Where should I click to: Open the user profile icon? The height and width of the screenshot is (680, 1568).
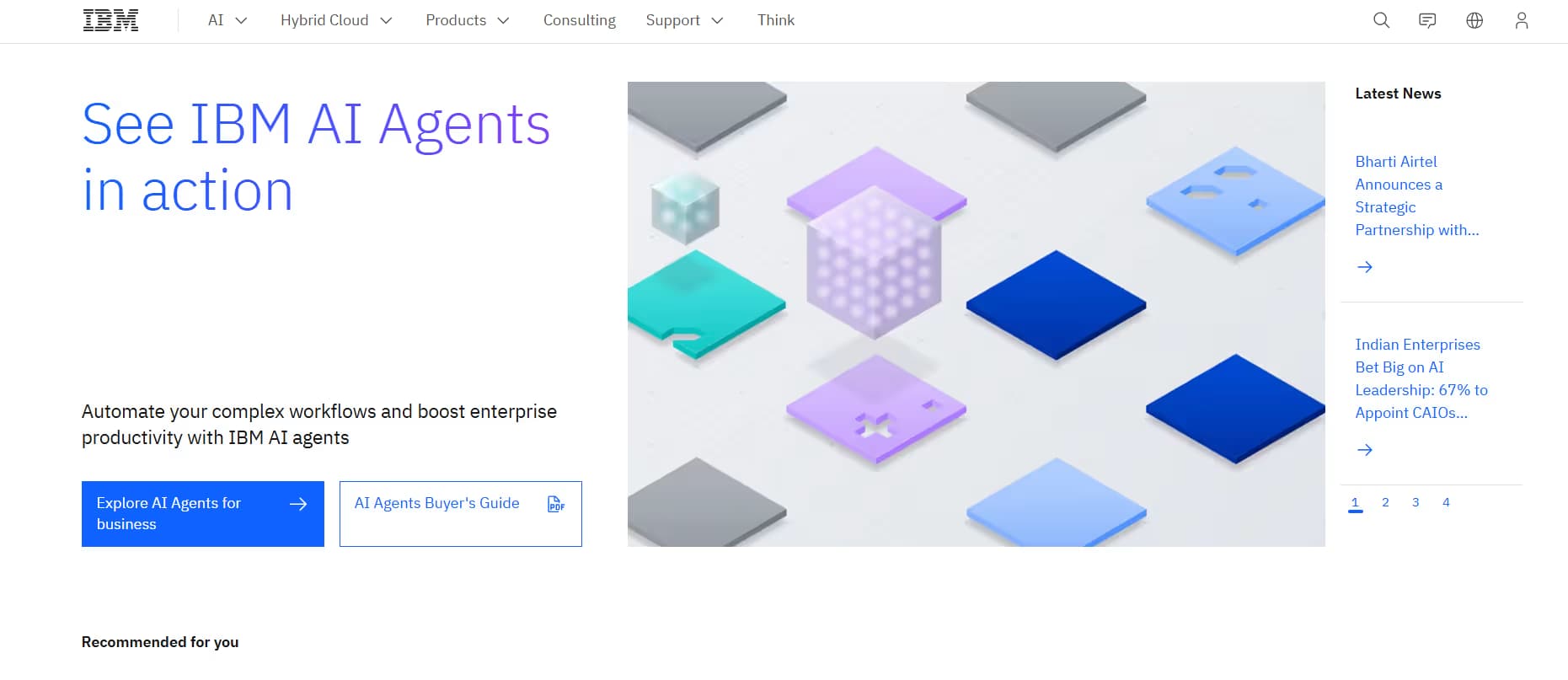pos(1521,20)
